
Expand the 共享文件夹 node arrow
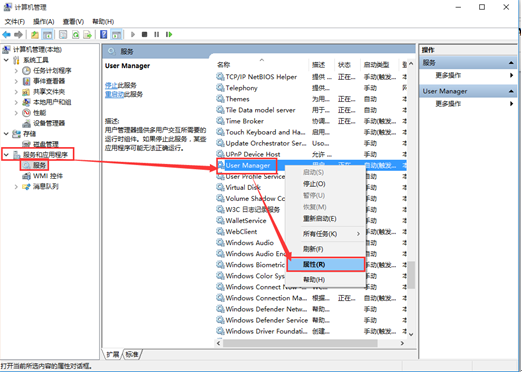pyautogui.click(x=16, y=92)
